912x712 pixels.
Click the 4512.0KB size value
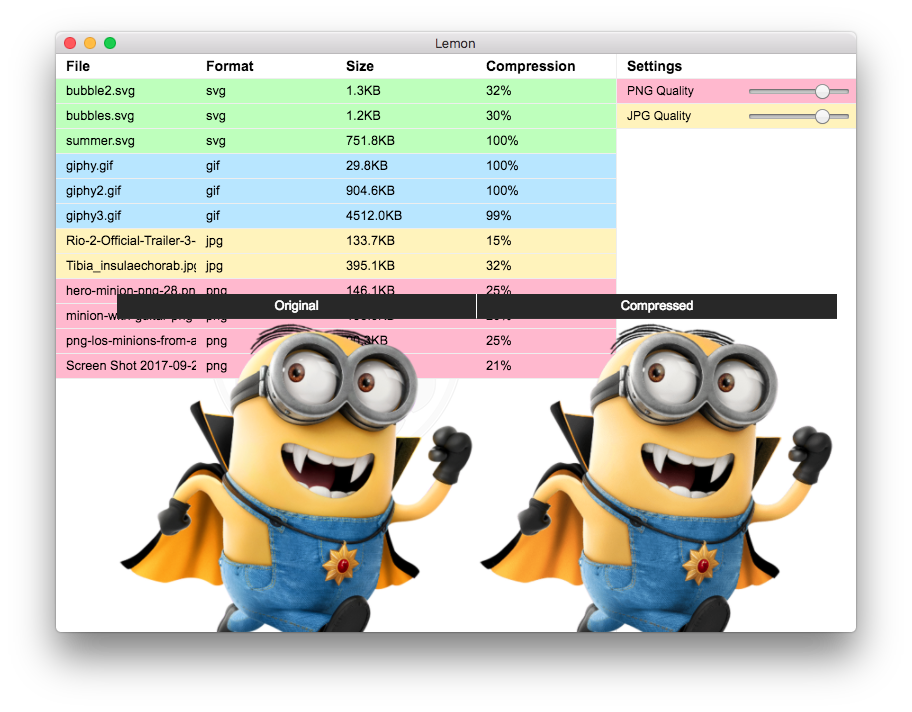tap(373, 216)
